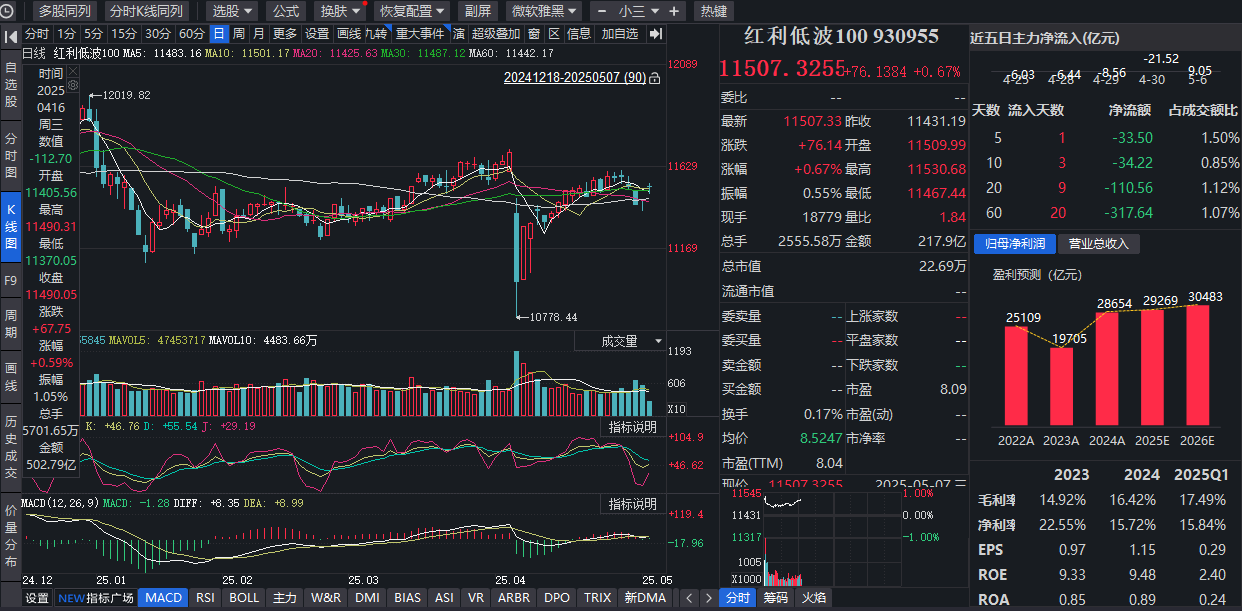Viewport: 1242px width, 611px height.
Task: Expand the 微软雅黑 font dropdown
Action: 544,11
